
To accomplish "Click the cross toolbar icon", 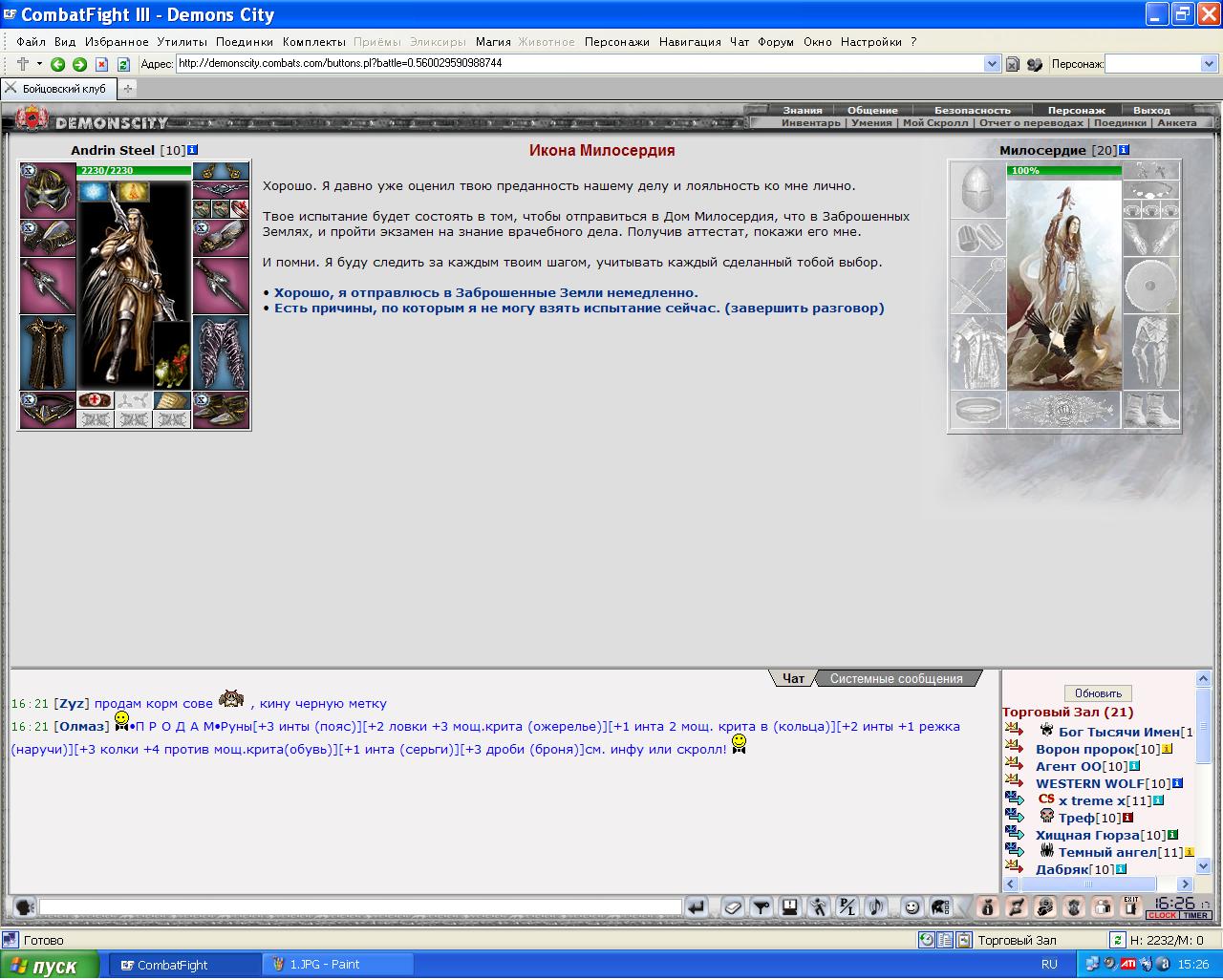I will click(x=23, y=64).
